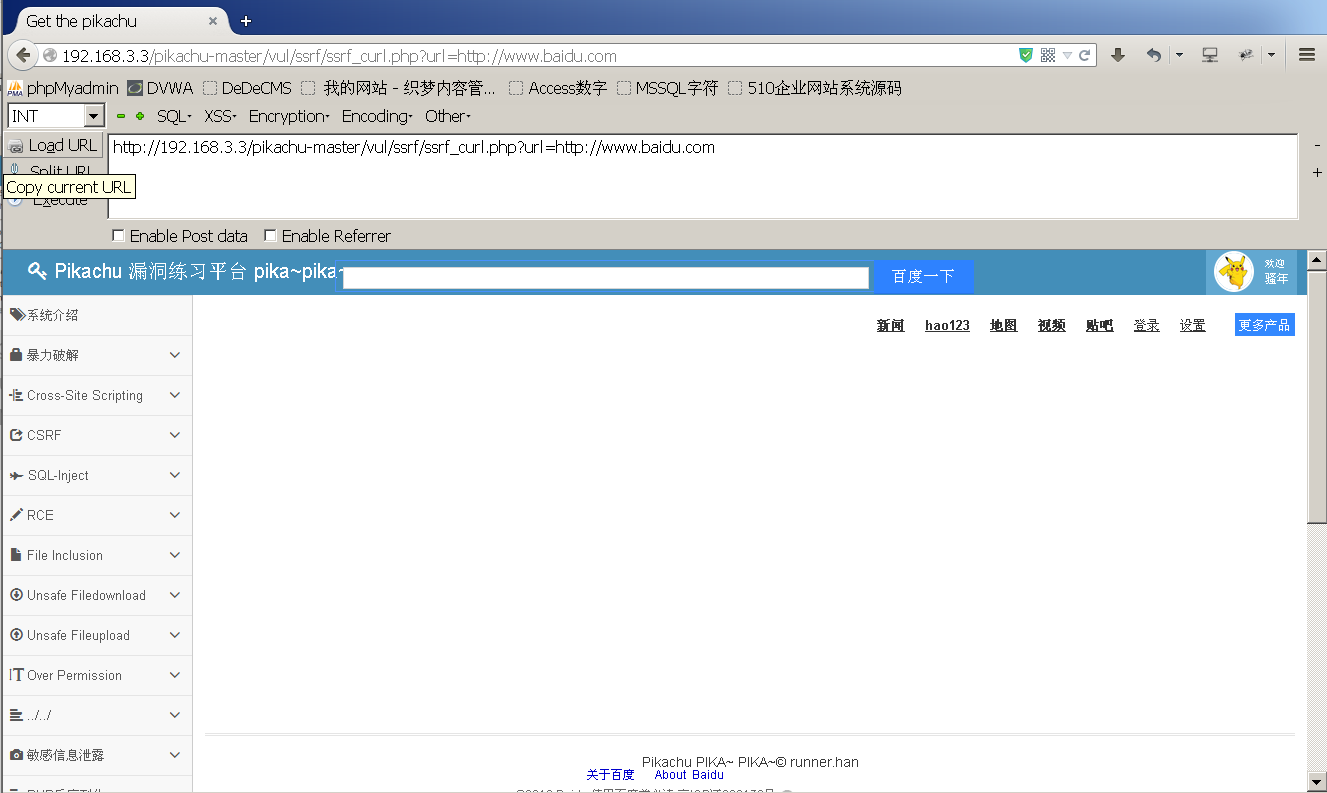Open the INT dropdown in HackBar
The image size is (1327, 793).
click(56, 116)
